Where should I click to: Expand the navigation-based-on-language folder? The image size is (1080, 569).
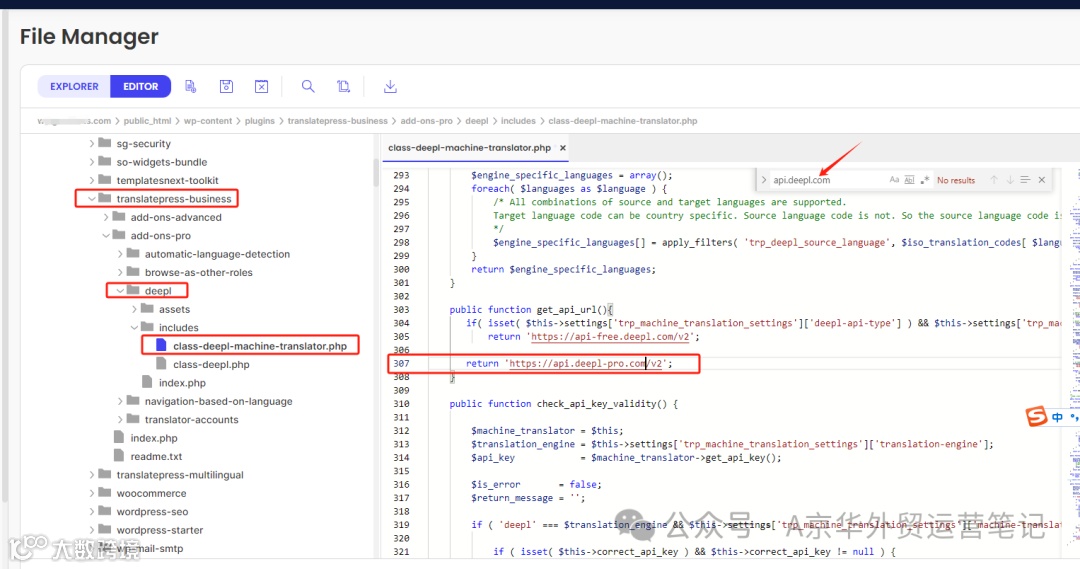(x=120, y=401)
